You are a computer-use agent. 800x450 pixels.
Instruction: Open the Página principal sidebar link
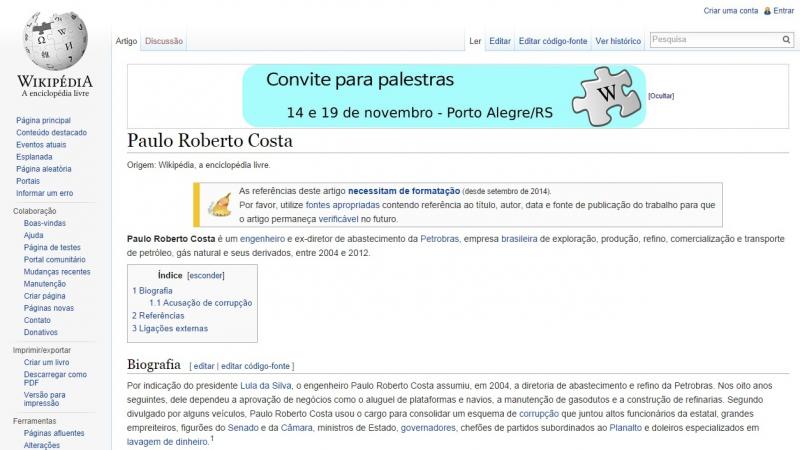point(43,120)
